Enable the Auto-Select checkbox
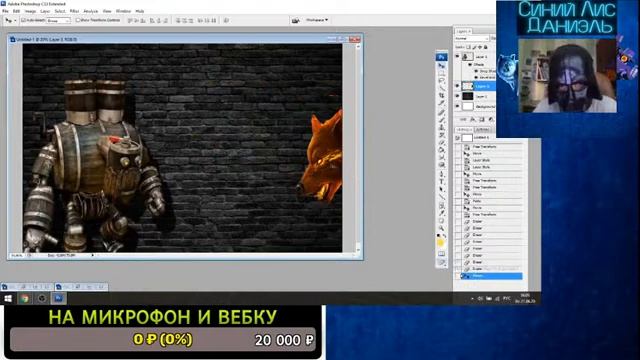 click(x=23, y=20)
